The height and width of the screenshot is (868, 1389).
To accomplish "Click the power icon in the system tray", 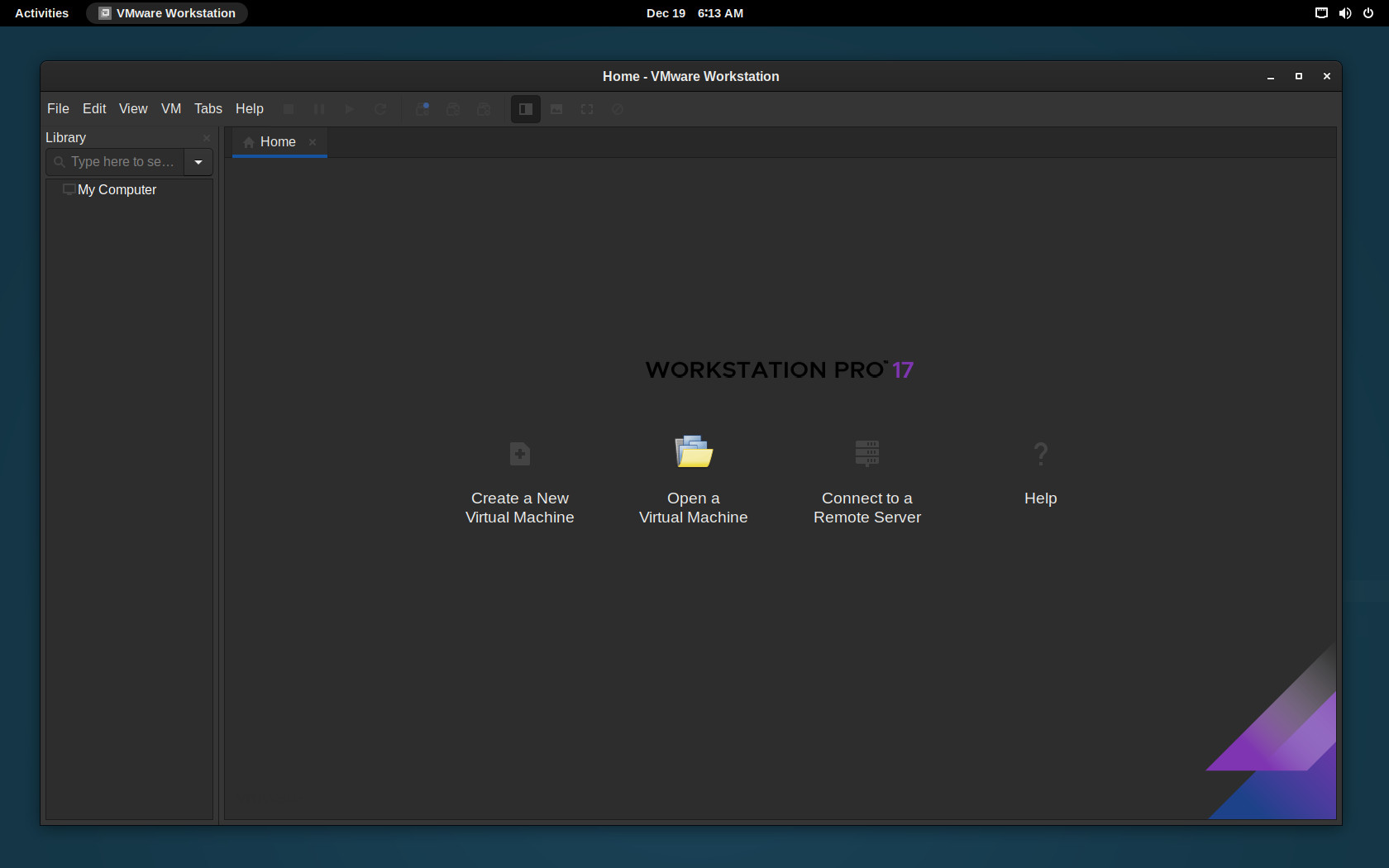I will 1368,13.
